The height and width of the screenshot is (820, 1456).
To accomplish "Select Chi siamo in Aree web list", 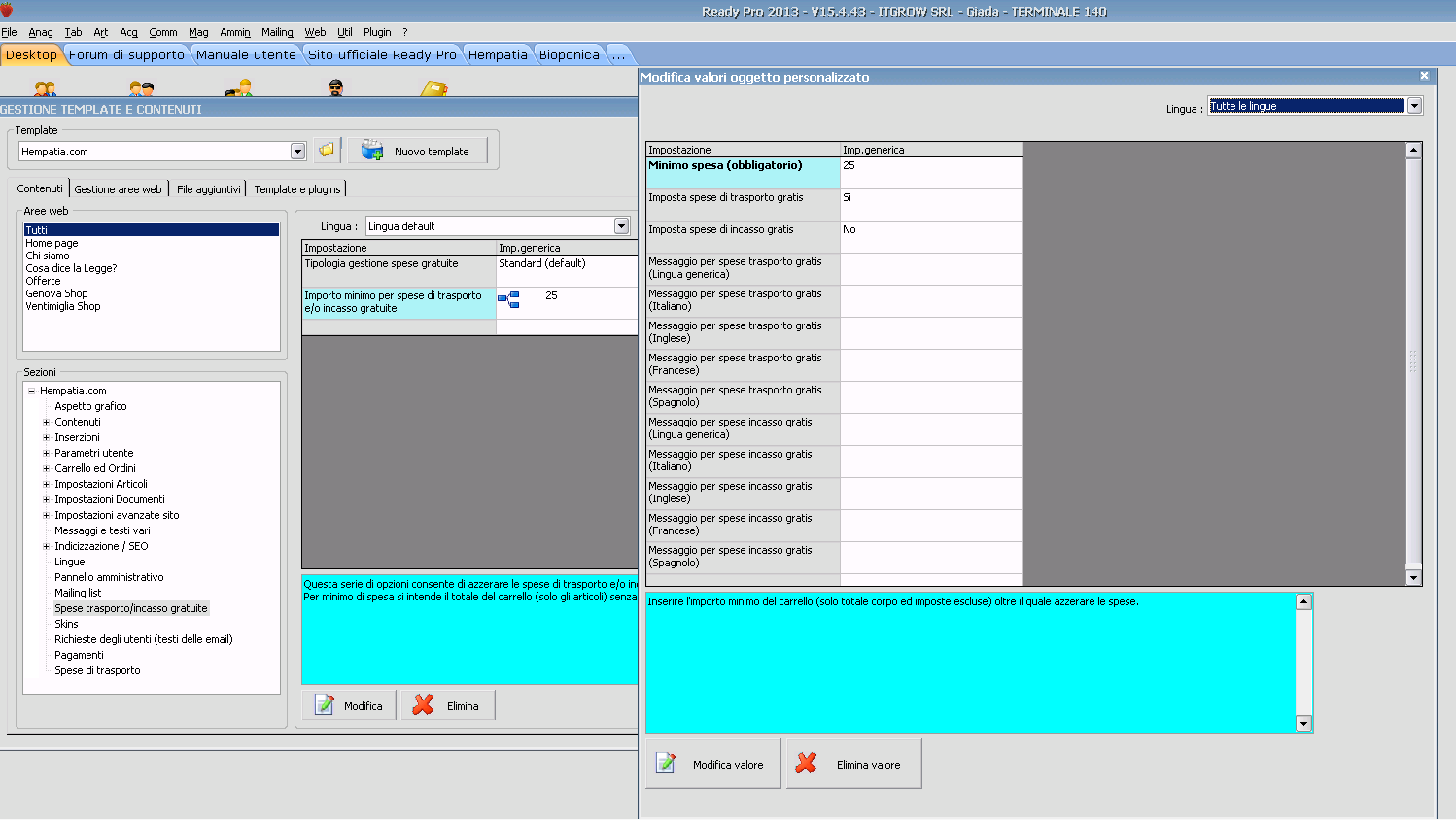I will tap(48, 256).
